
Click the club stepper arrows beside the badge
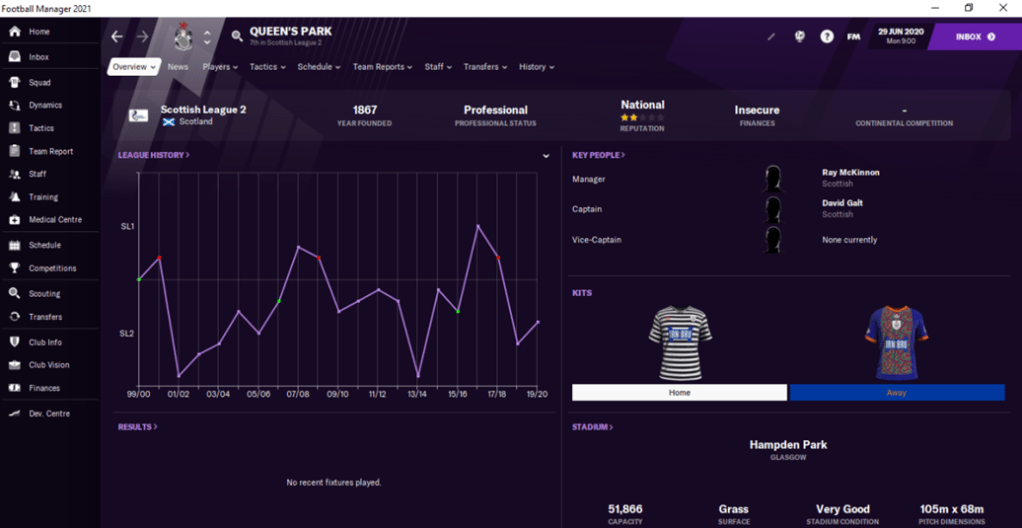(x=207, y=37)
